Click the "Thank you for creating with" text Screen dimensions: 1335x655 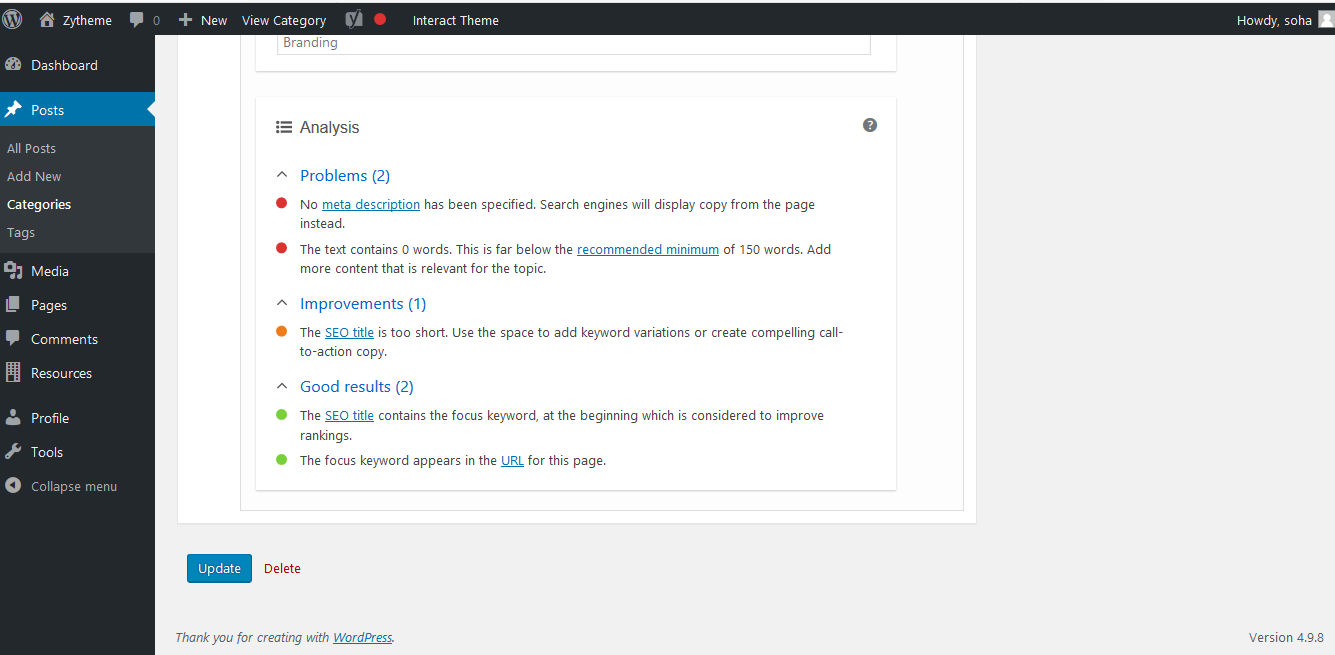click(253, 637)
